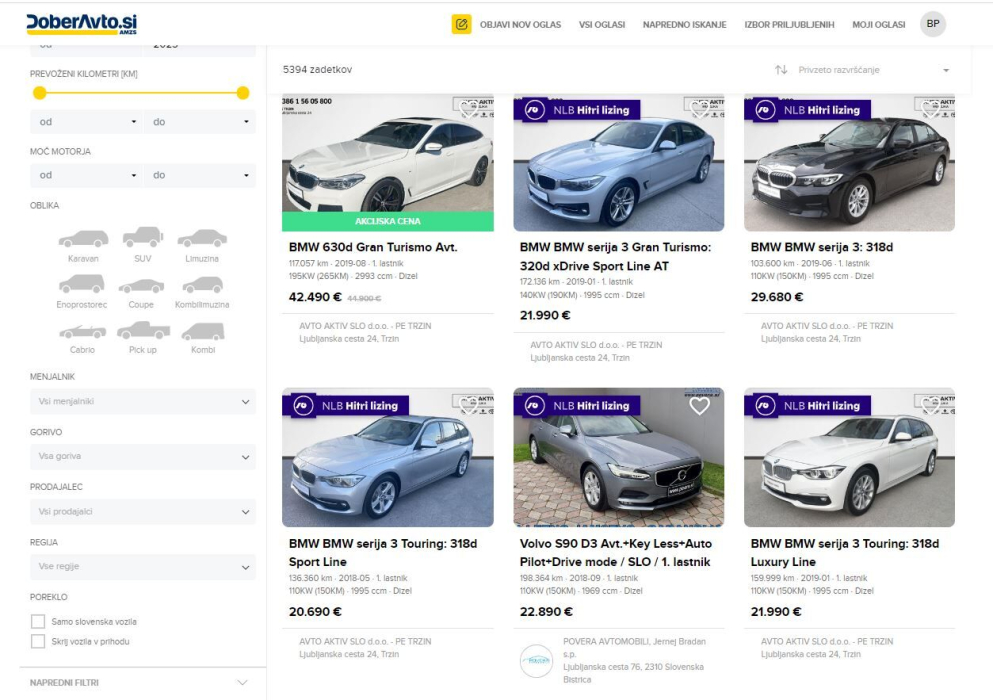Click the DoberAvto.si logo

(82, 22)
